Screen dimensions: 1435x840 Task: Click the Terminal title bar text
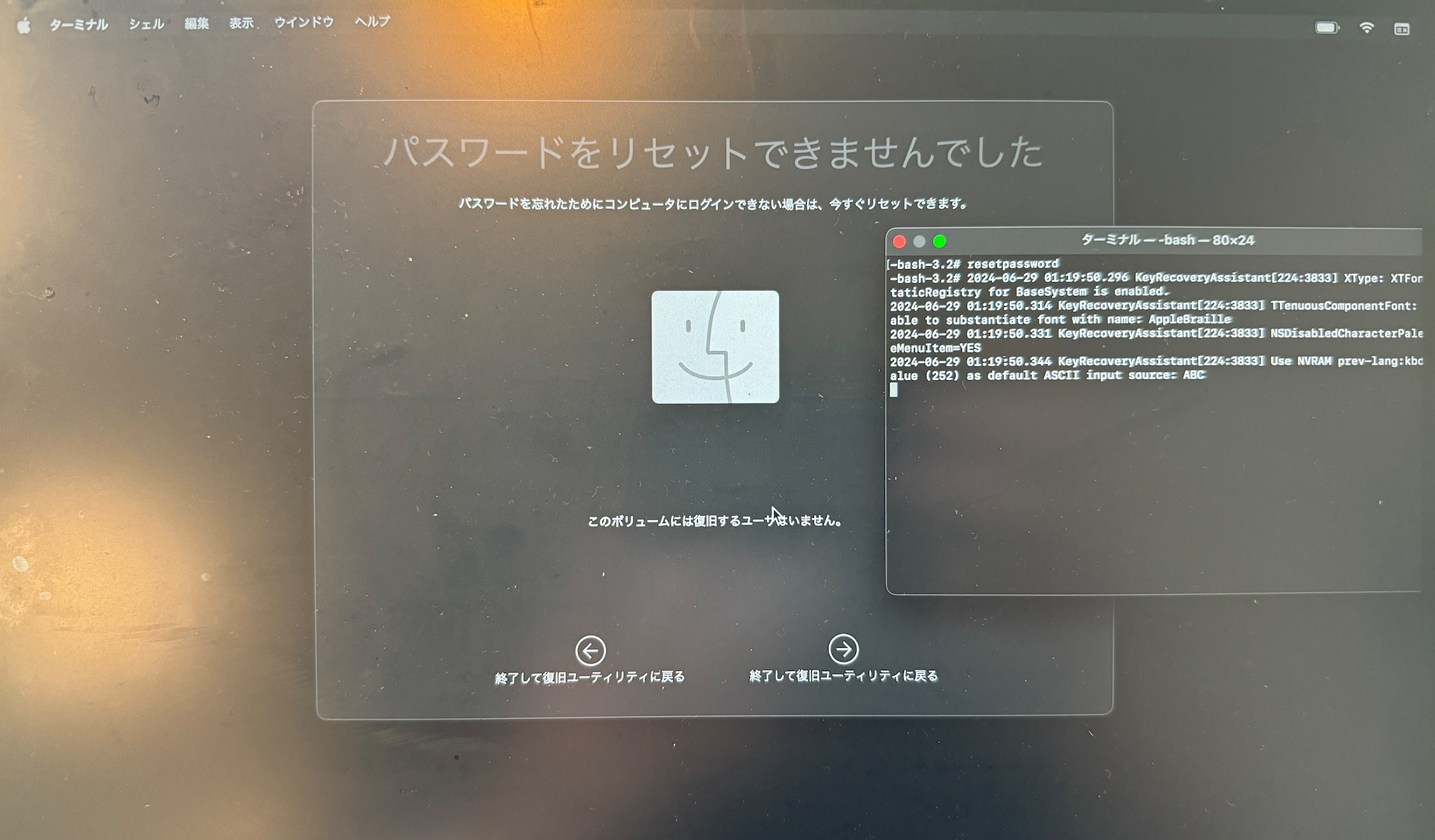[1167, 240]
